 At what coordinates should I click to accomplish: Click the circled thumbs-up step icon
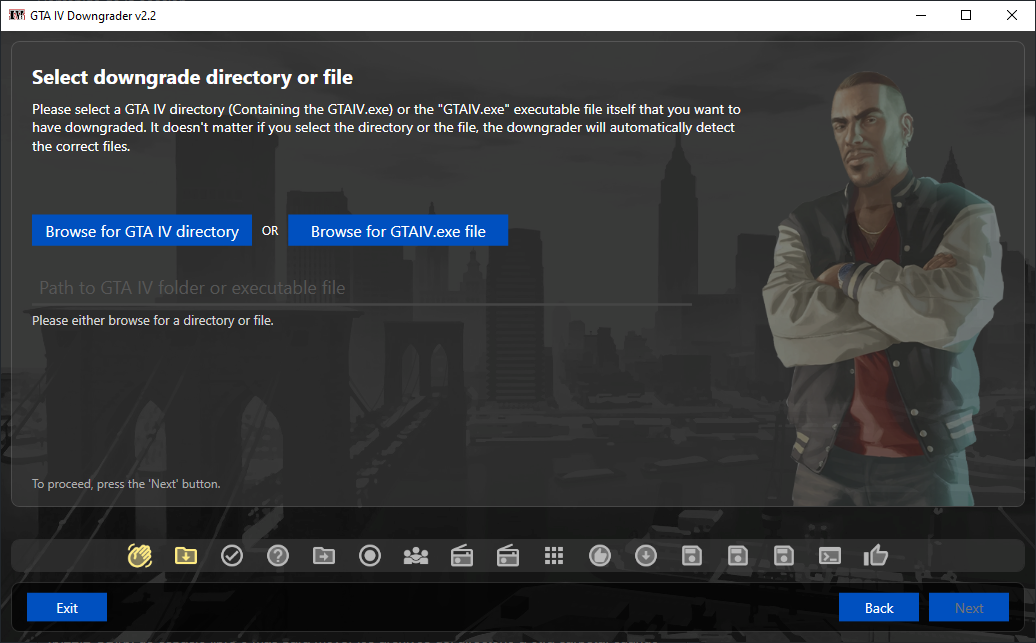pyautogui.click(x=600, y=556)
